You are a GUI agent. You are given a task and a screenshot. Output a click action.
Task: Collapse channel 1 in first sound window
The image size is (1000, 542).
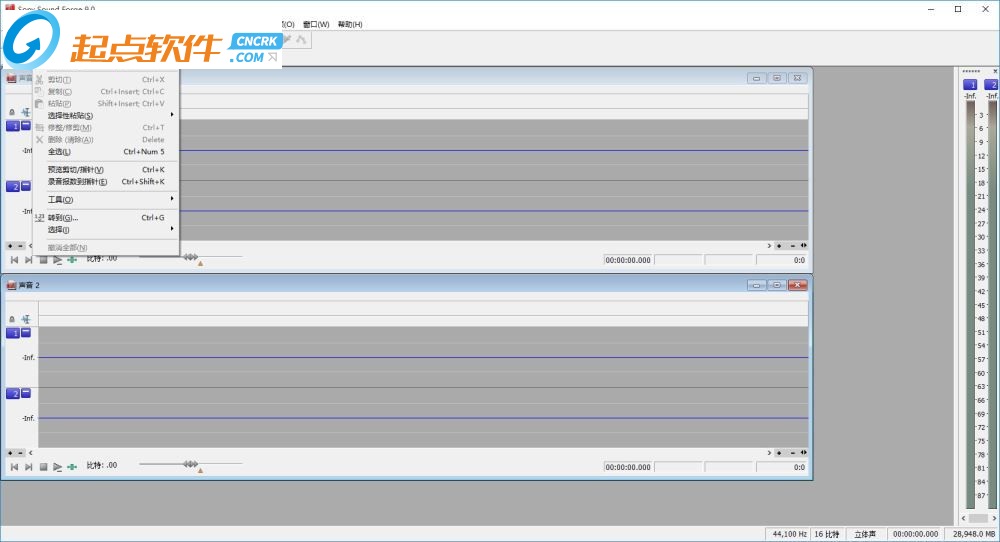[26, 125]
